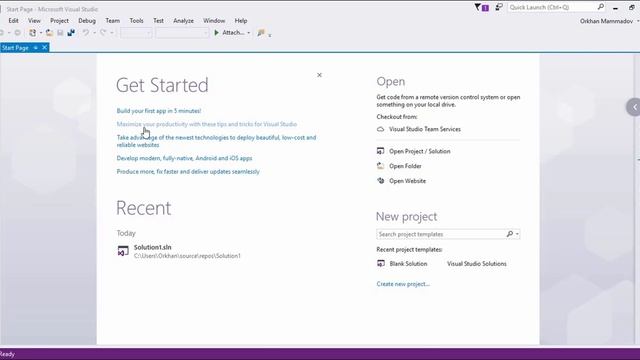Click the Open Project / Solution icon
Image resolution: width=640 pixels, height=360 pixels.
coord(380,151)
